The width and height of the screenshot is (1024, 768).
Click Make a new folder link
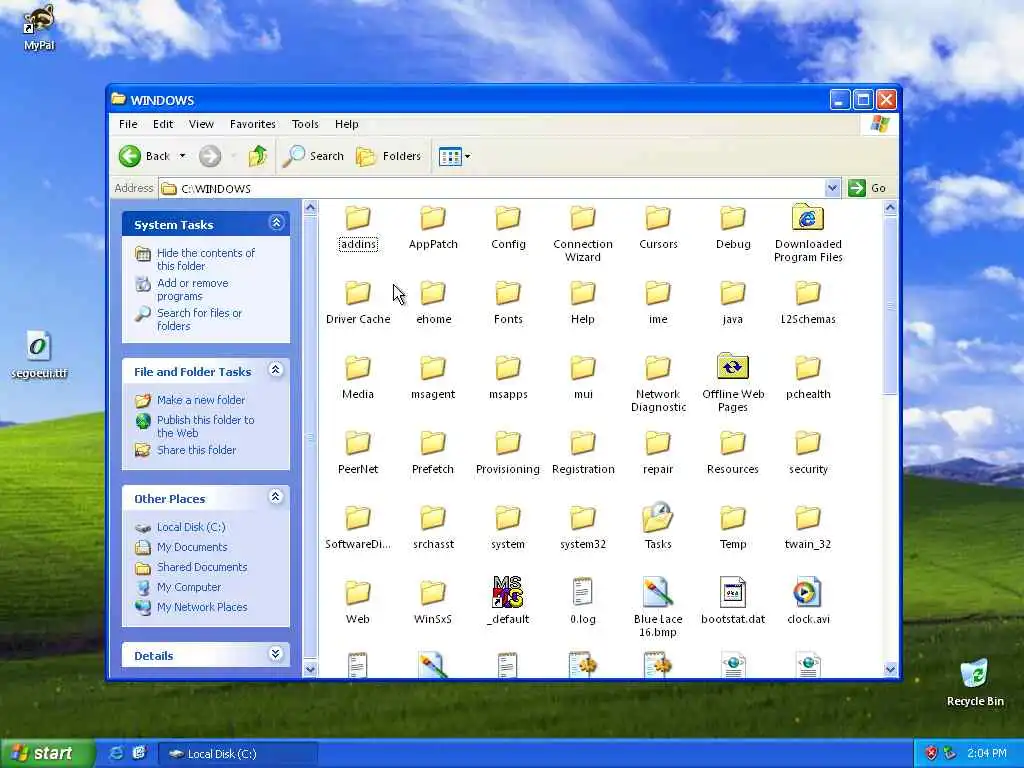[x=200, y=400]
